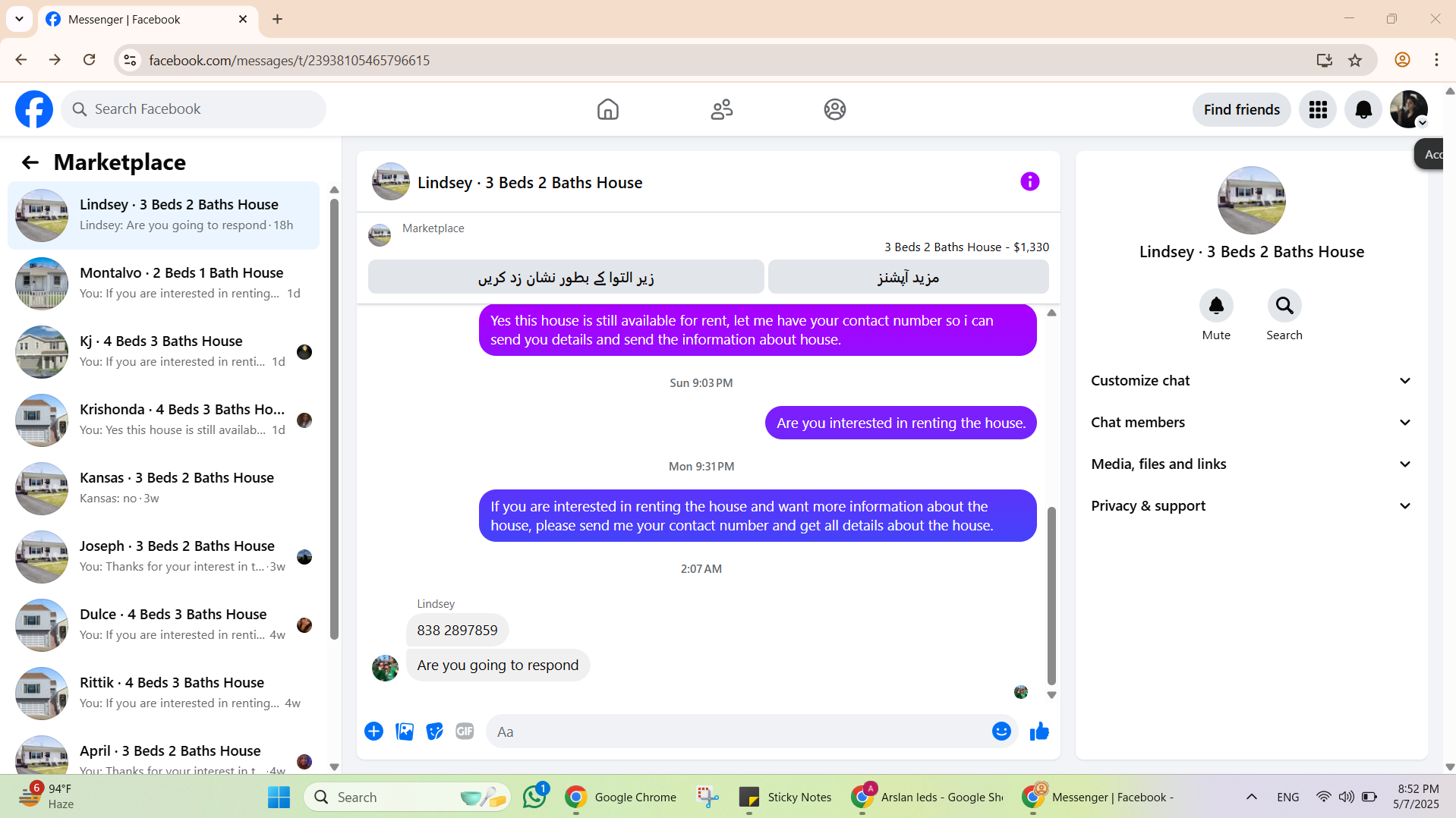This screenshot has height=818, width=1456.
Task: Install app icon in address bar
Action: click(1324, 60)
